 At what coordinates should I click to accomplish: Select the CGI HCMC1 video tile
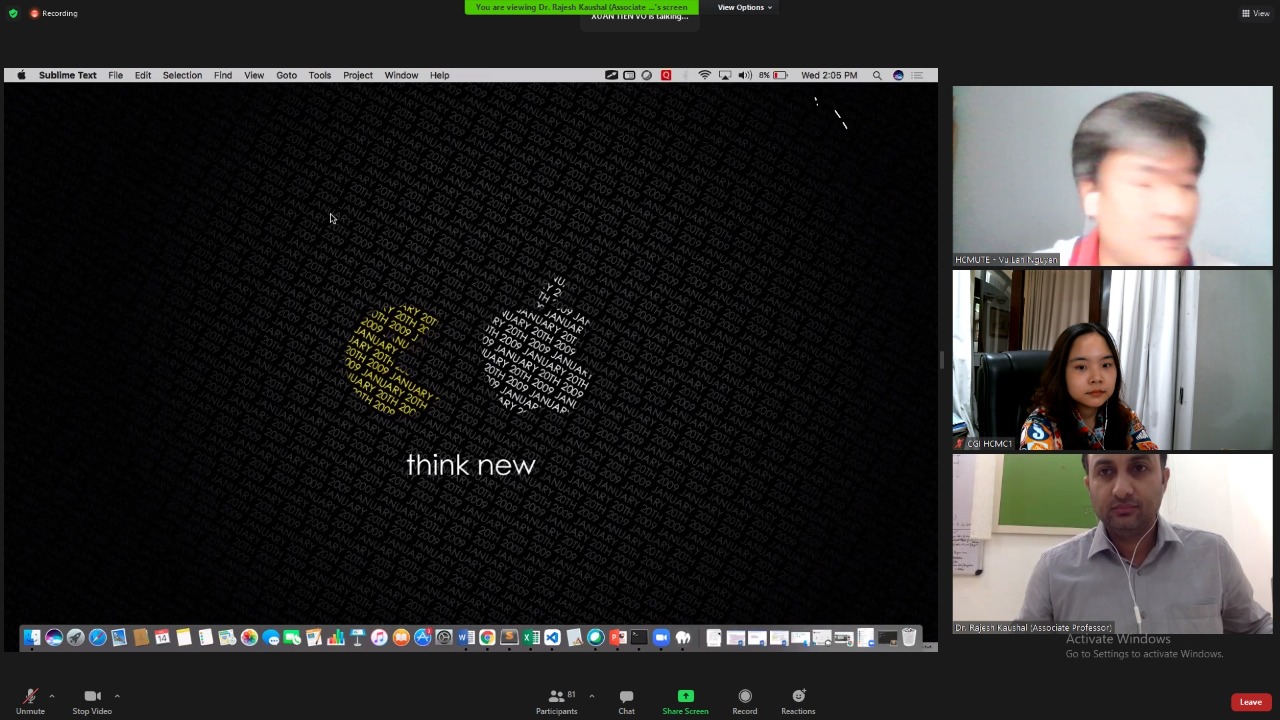(1113, 360)
